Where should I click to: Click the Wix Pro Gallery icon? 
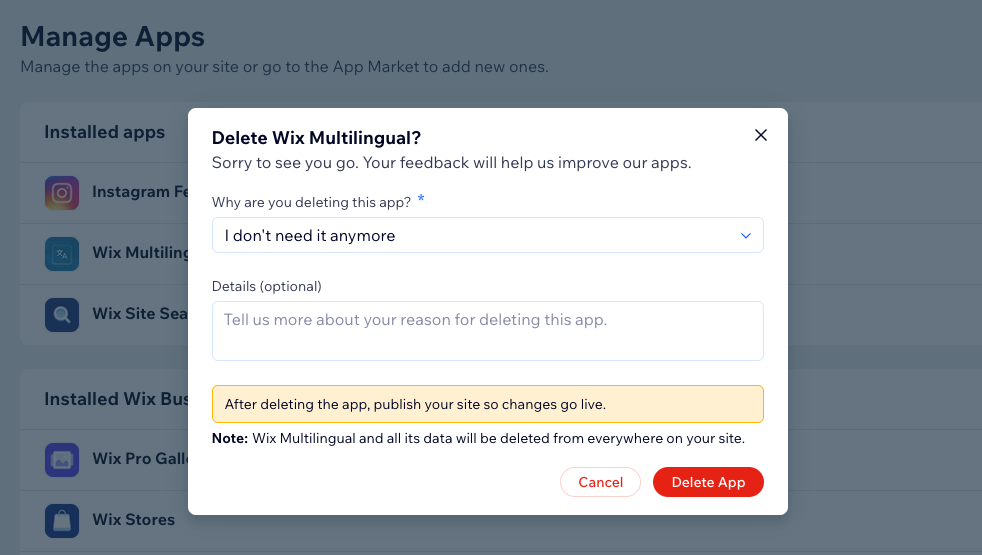[62, 460]
